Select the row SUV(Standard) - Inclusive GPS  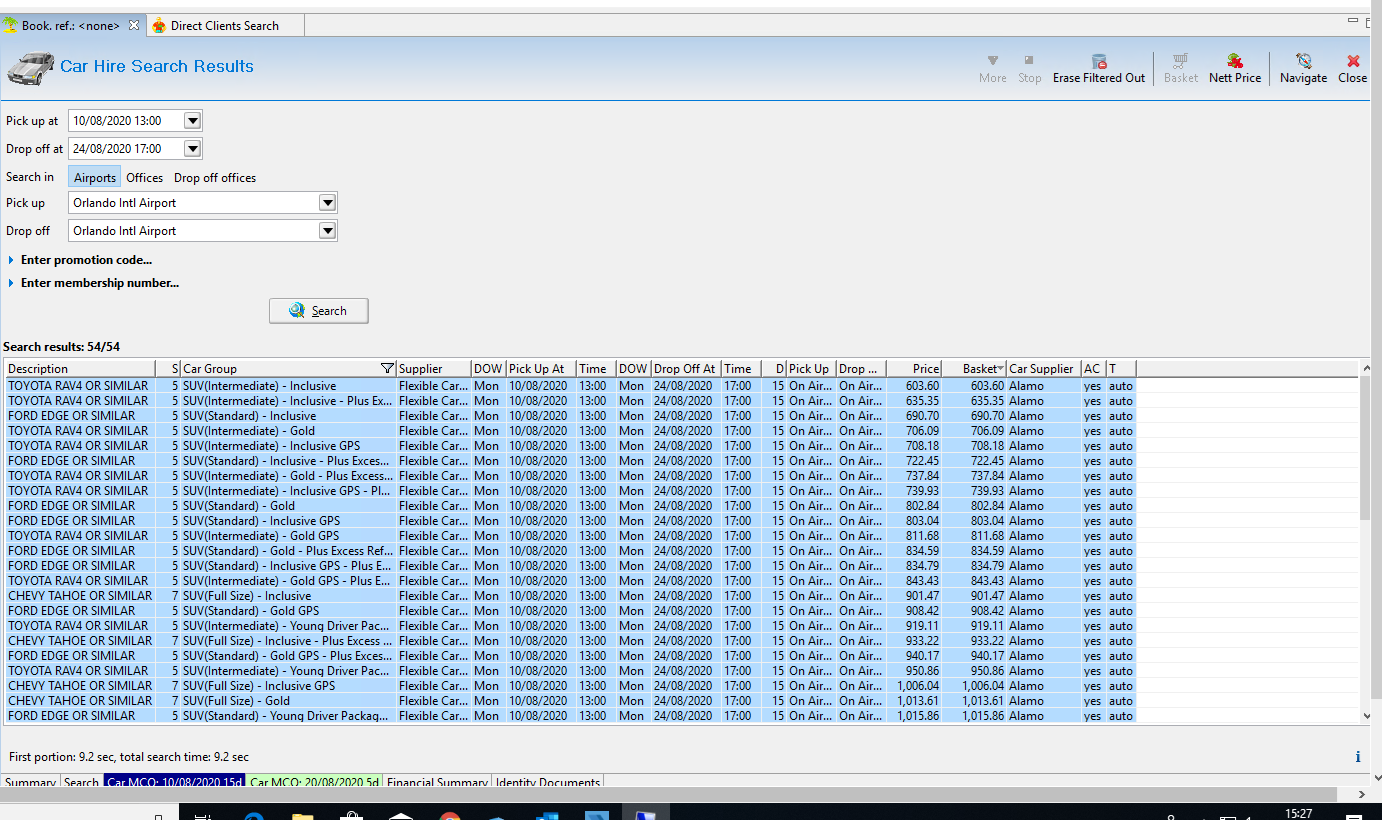[570, 521]
